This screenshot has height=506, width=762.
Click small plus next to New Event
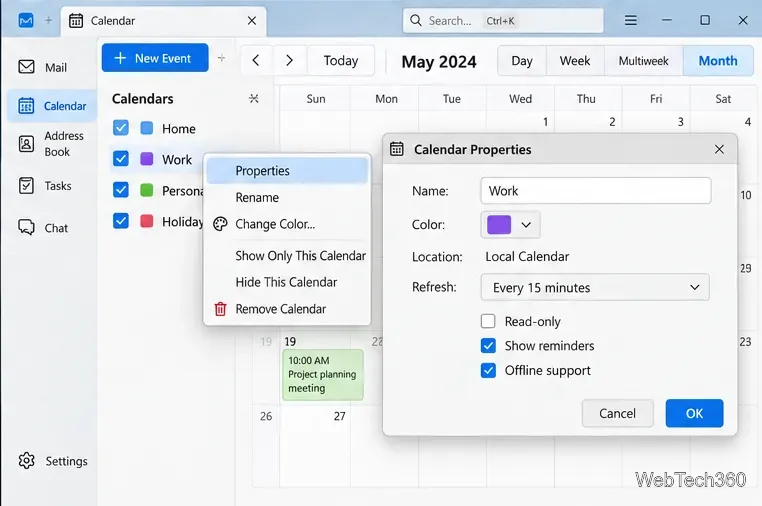point(221,58)
